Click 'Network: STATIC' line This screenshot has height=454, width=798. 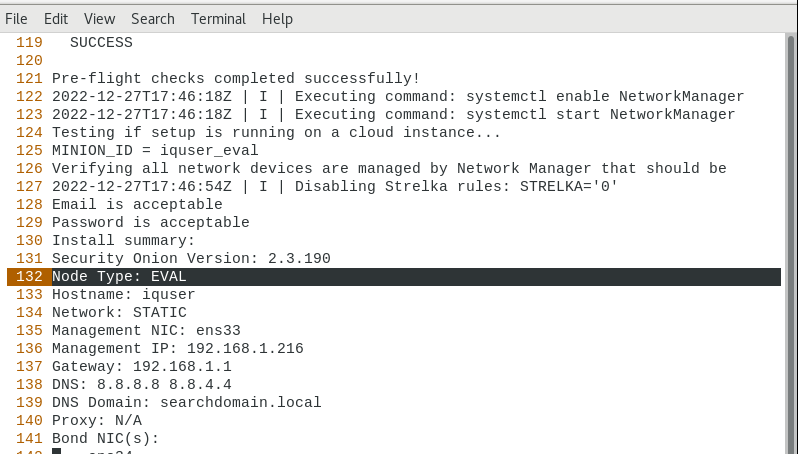[120, 313]
